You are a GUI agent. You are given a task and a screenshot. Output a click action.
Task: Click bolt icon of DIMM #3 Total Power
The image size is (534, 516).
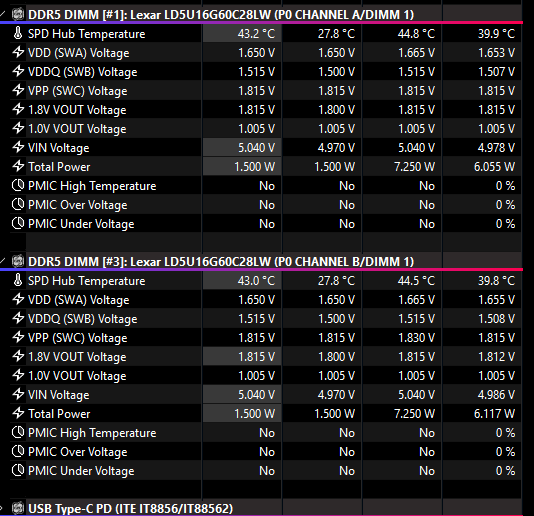18,413
